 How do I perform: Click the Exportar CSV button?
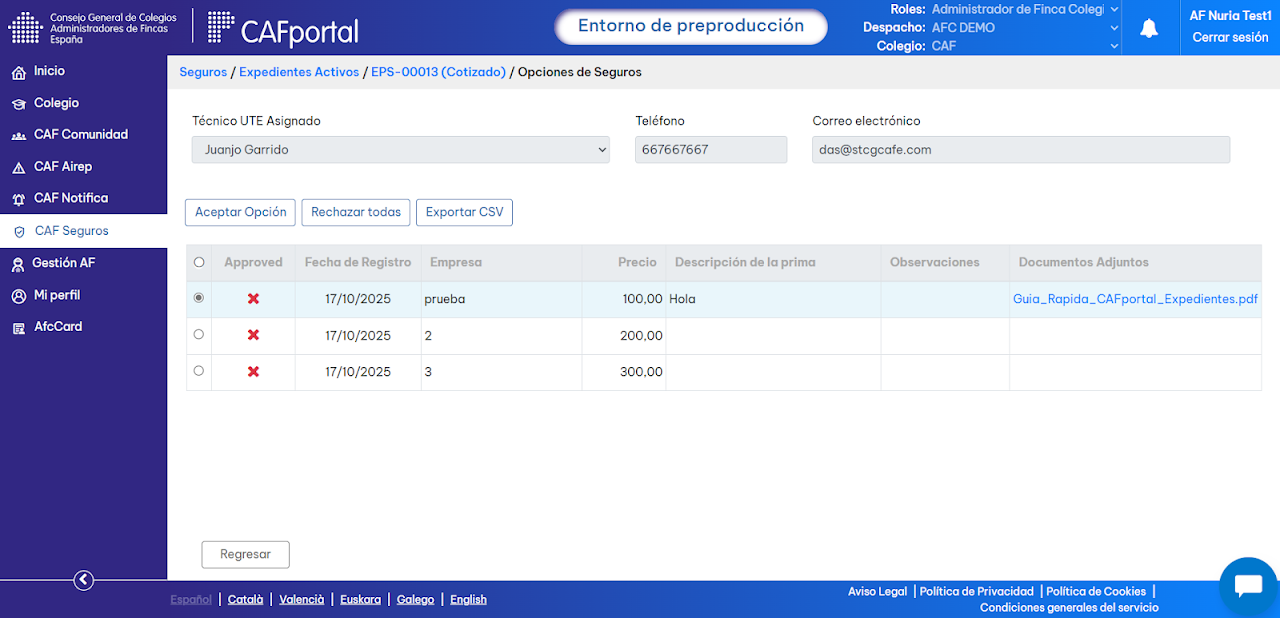[x=464, y=212]
